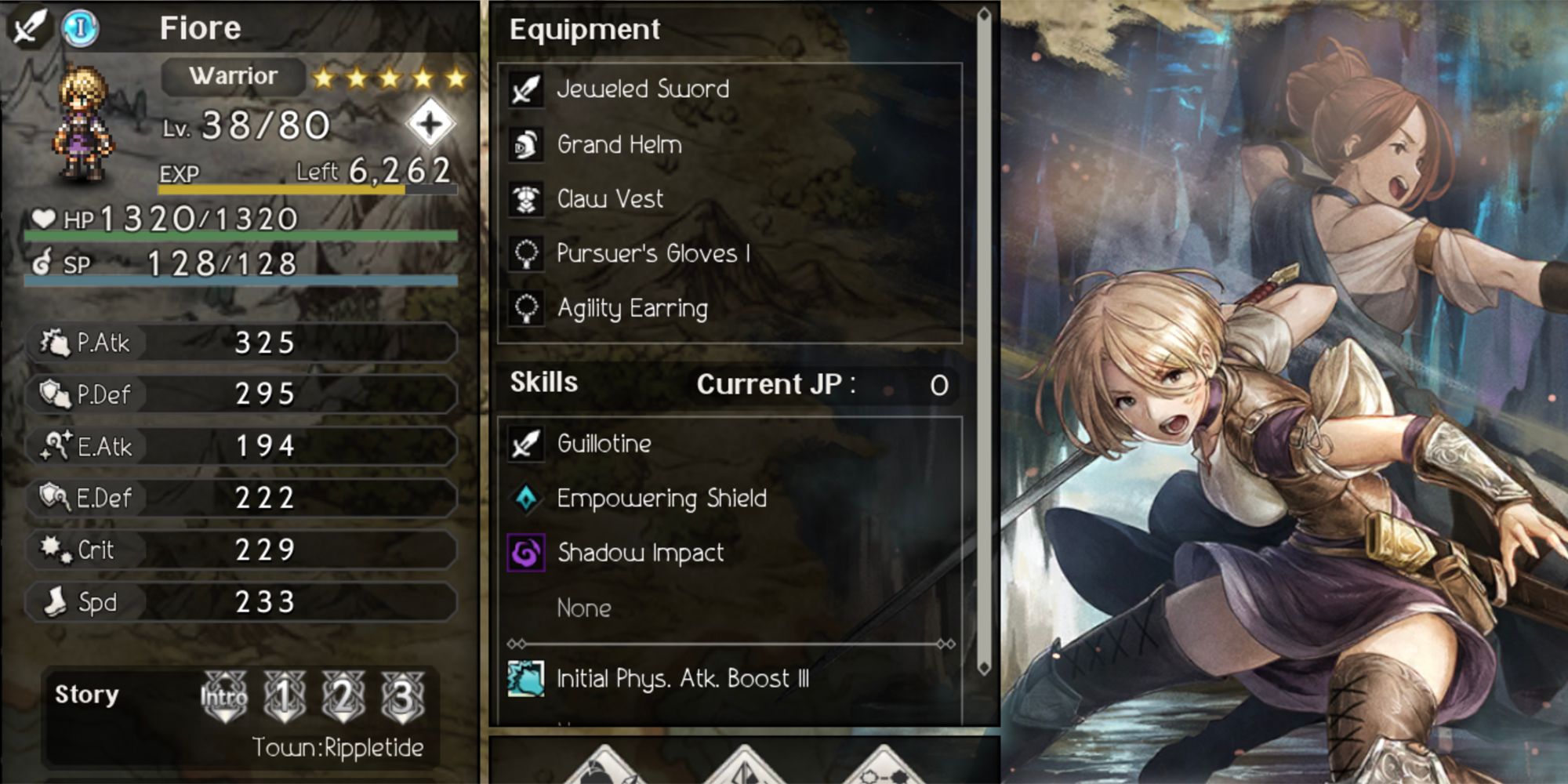Open the level-up plus diamond button
This screenshot has height=784, width=1568.
point(430,124)
